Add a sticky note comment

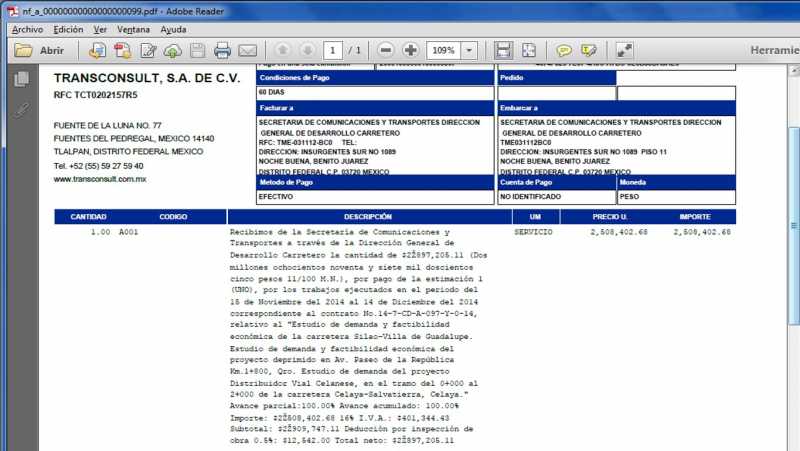(564, 50)
